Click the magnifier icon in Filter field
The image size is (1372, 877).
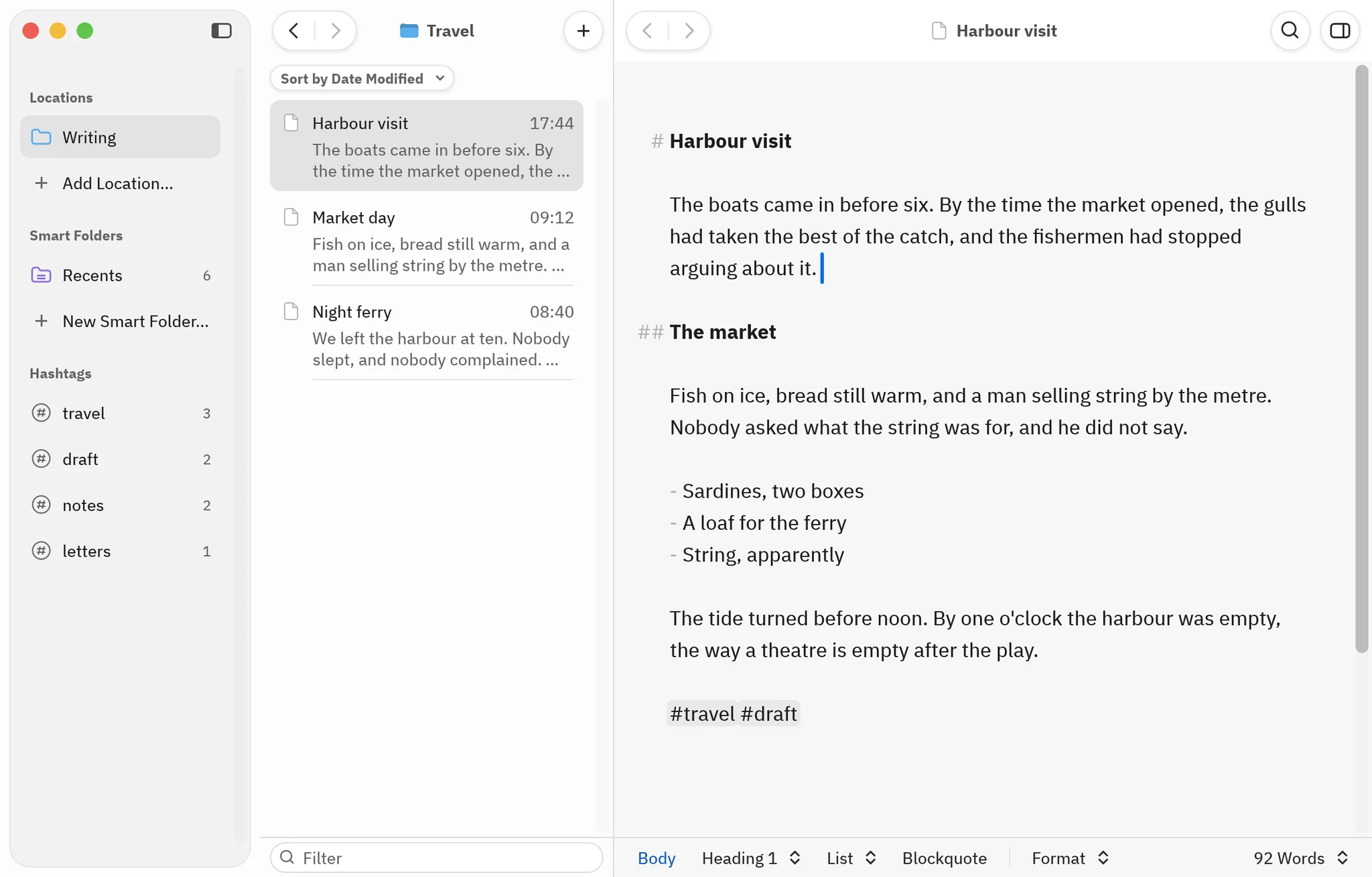pos(287,857)
